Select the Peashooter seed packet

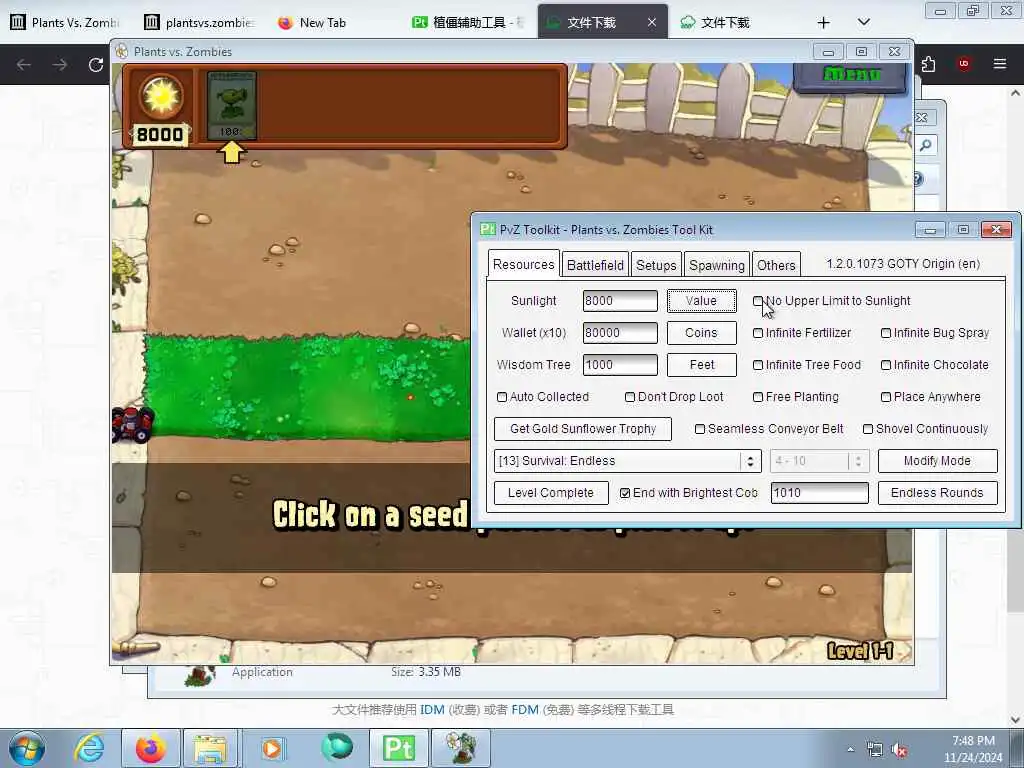click(232, 105)
